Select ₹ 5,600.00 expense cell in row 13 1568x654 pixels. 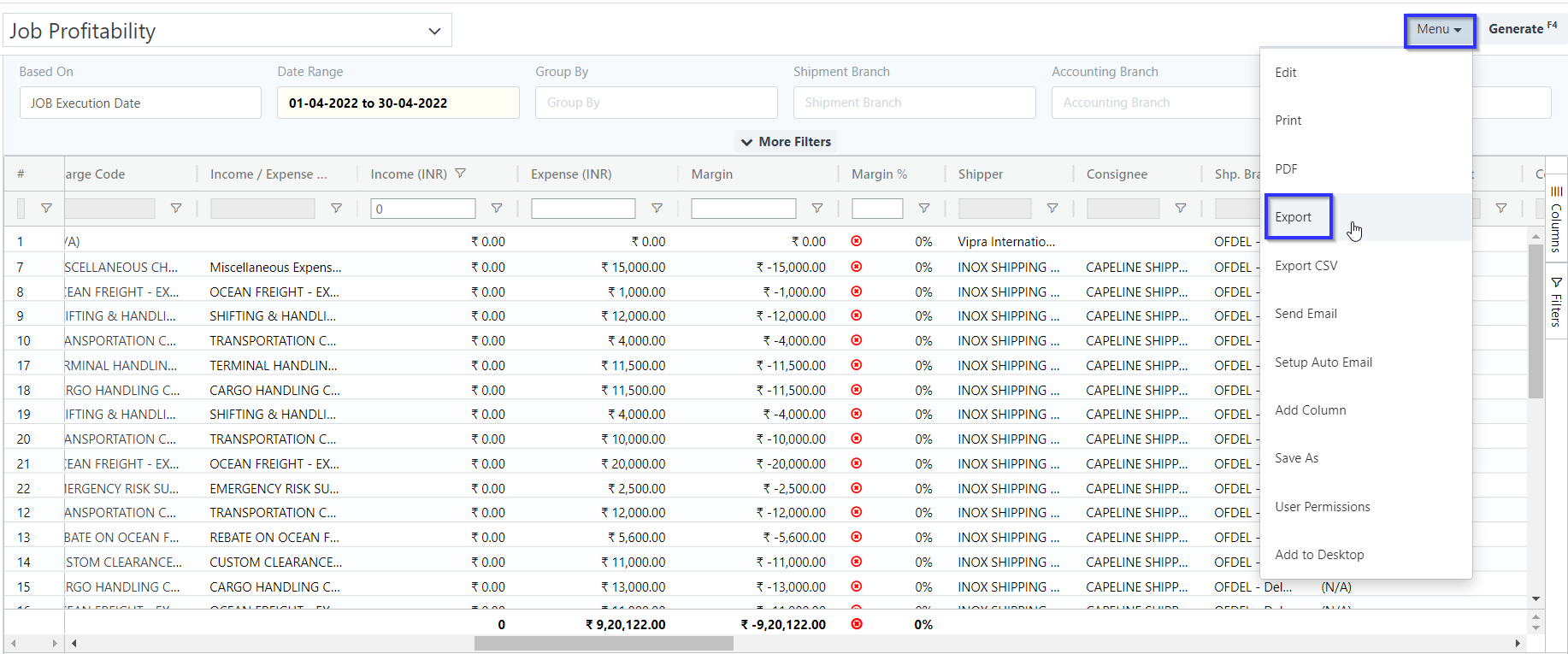tap(636, 538)
